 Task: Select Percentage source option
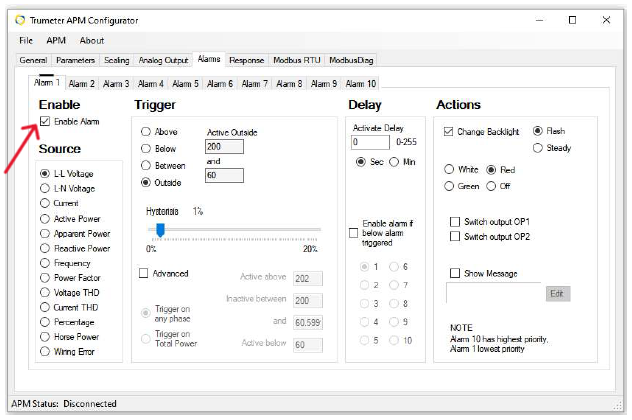[x=45, y=322]
